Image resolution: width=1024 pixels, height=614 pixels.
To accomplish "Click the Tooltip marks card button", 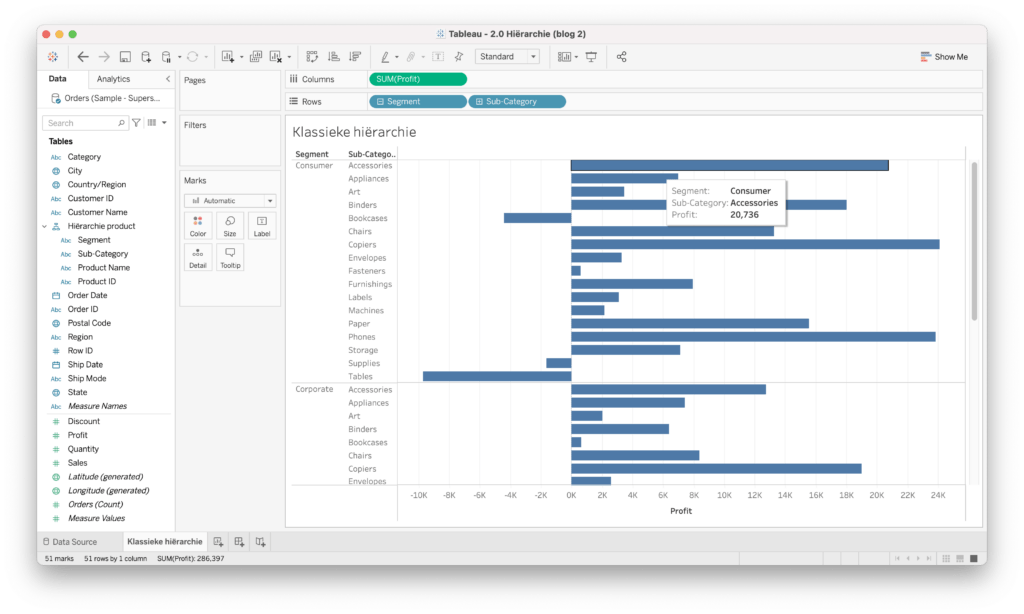I will coord(229,258).
